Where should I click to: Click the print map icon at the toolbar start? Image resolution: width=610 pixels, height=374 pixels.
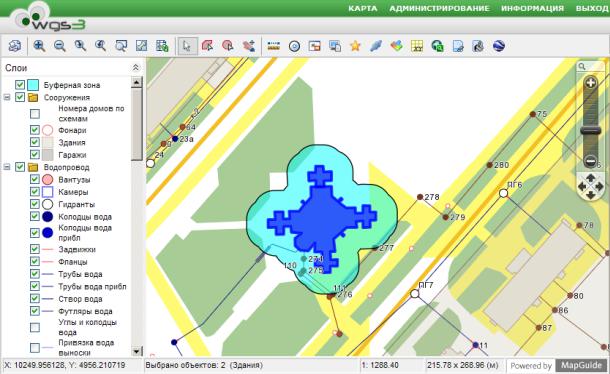point(15,46)
